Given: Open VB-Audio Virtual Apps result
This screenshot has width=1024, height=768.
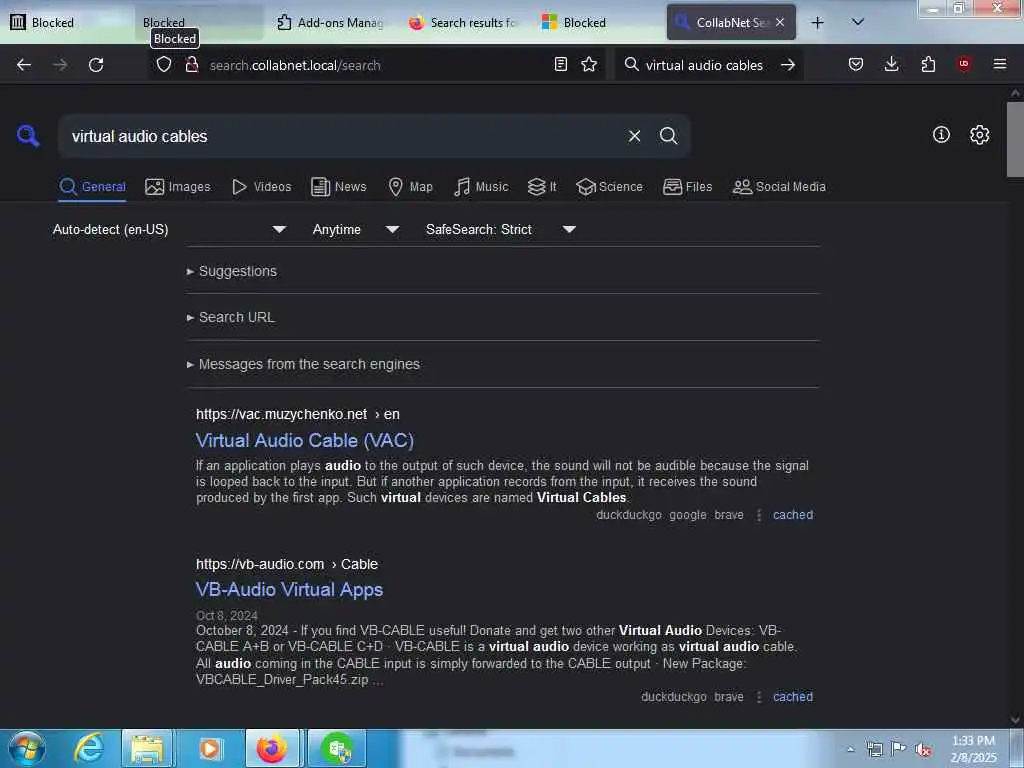Looking at the screenshot, I should [x=289, y=590].
